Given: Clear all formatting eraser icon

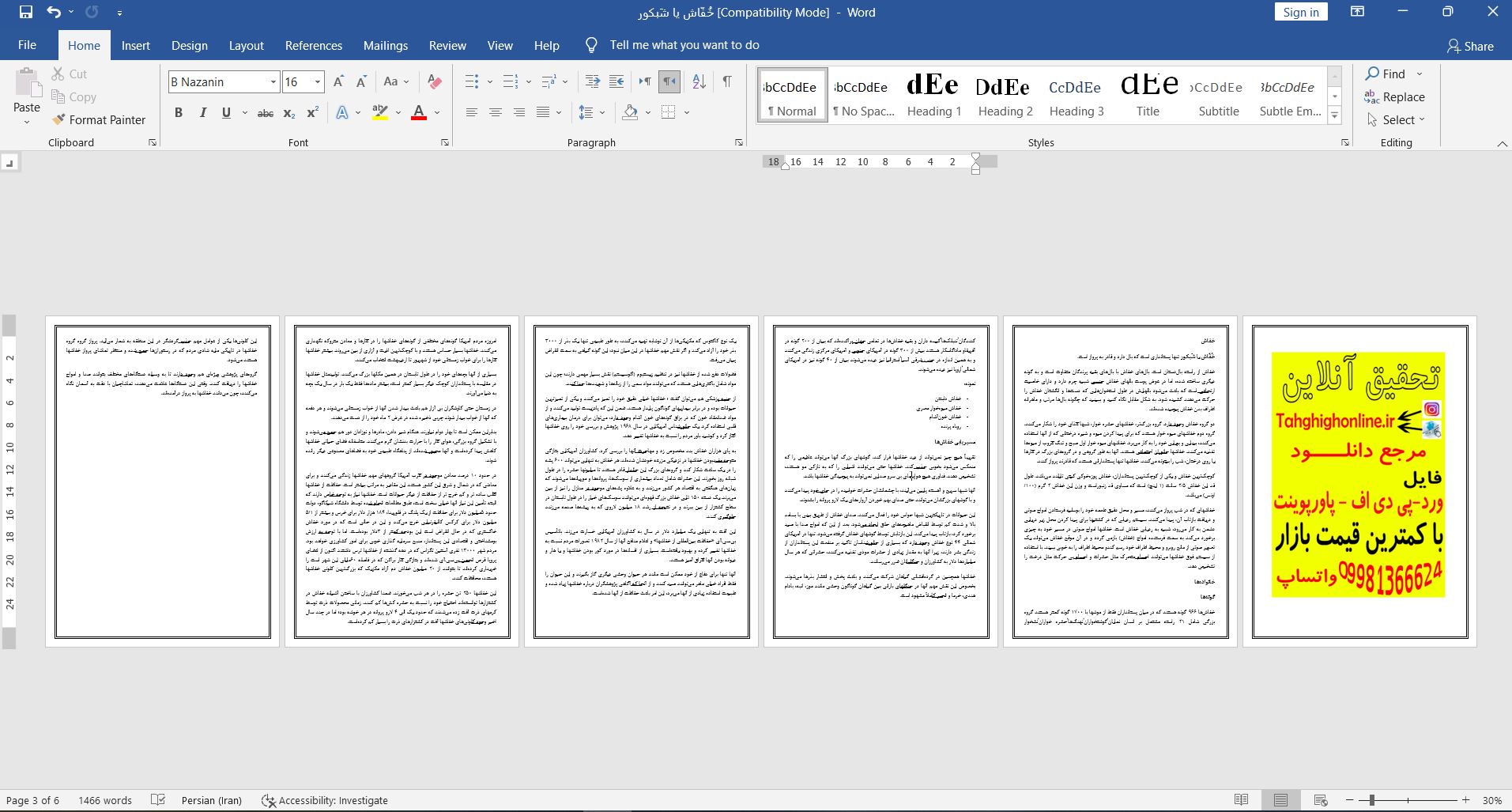Looking at the screenshot, I should (434, 81).
